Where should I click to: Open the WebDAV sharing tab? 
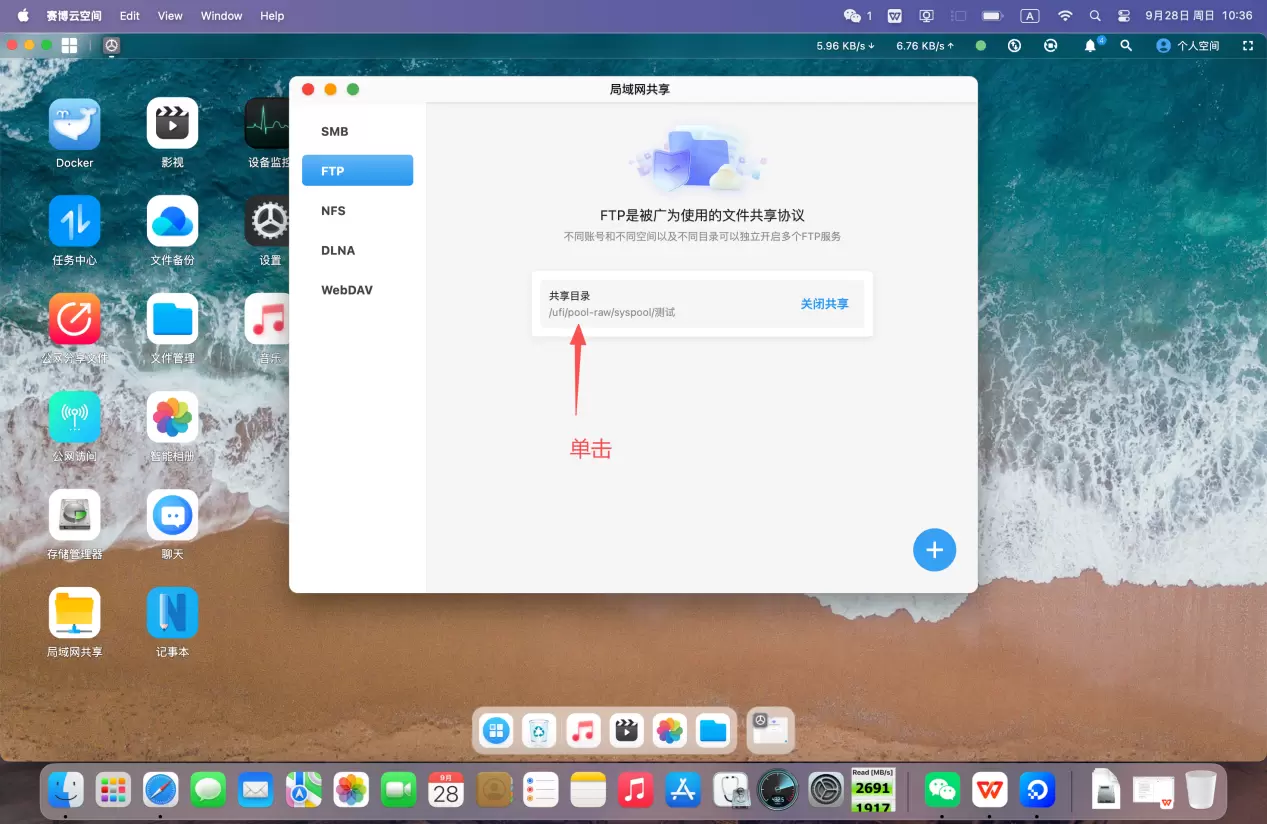[x=347, y=290]
